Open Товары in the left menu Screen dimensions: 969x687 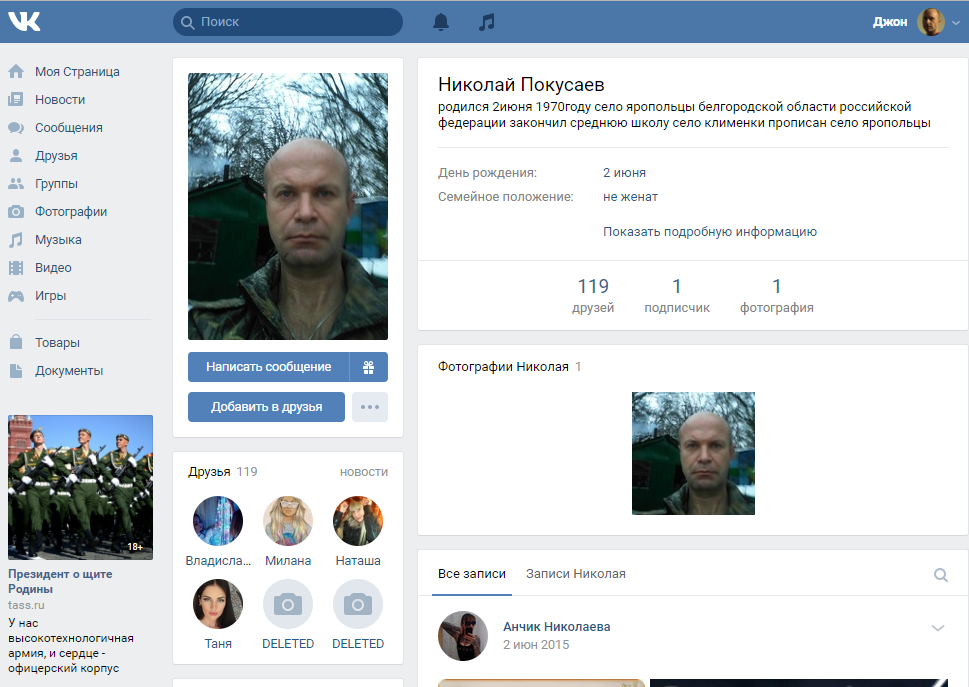pyautogui.click(x=57, y=343)
